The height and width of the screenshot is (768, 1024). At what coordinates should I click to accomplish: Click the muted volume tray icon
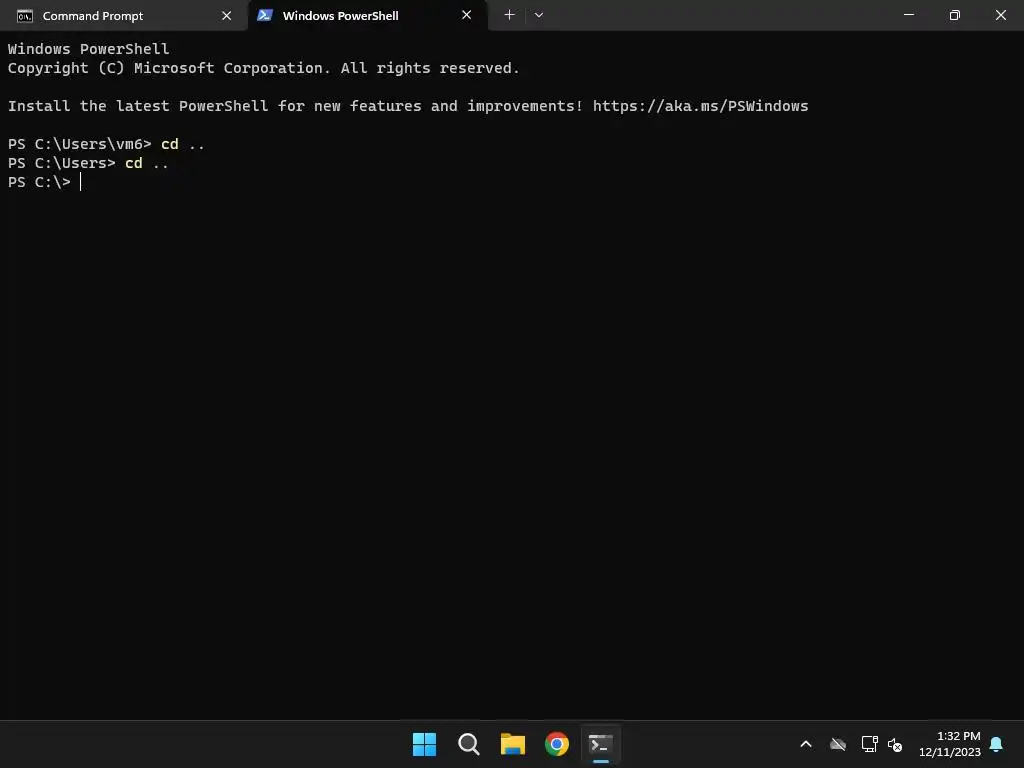895,744
